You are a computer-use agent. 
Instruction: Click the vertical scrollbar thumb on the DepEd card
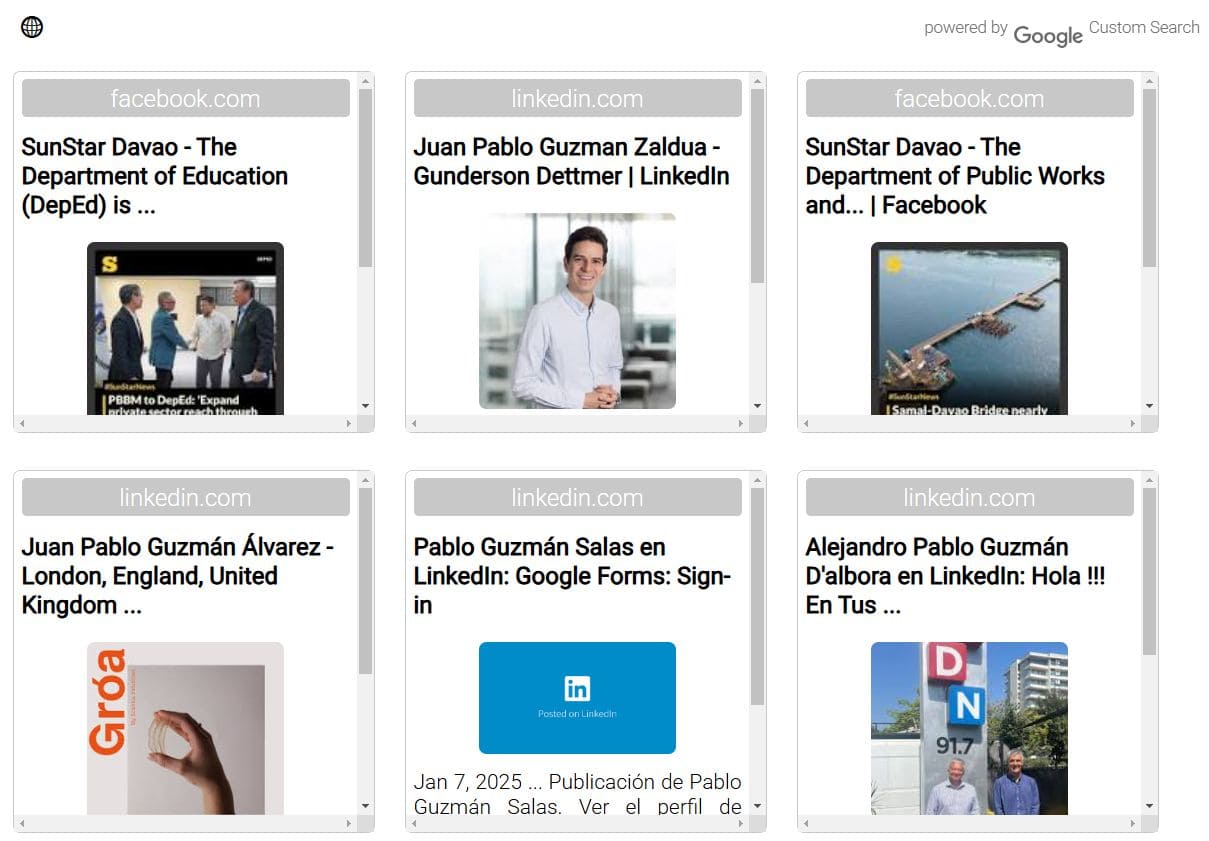(365, 178)
